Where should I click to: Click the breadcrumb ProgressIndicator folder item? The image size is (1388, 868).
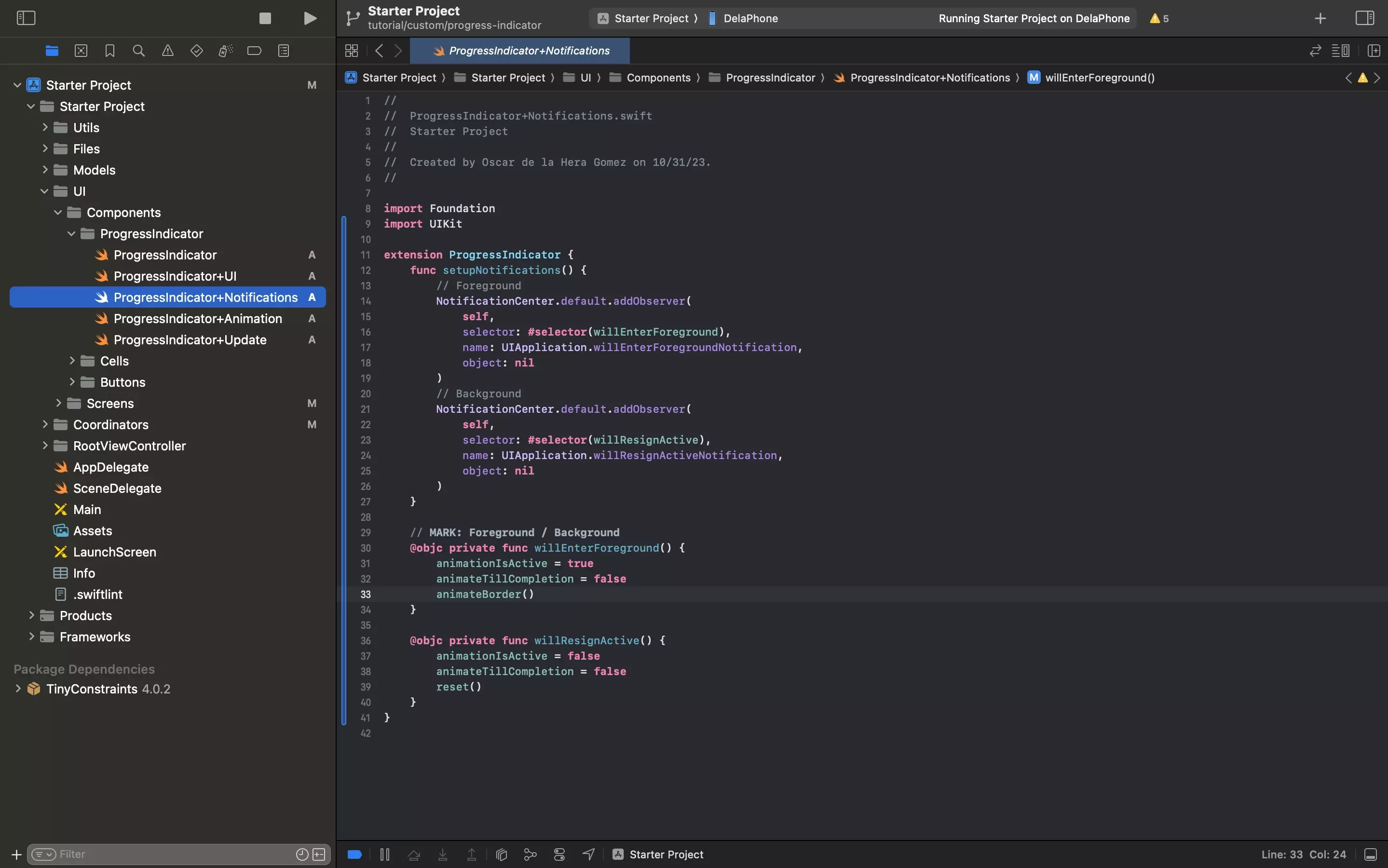770,77
